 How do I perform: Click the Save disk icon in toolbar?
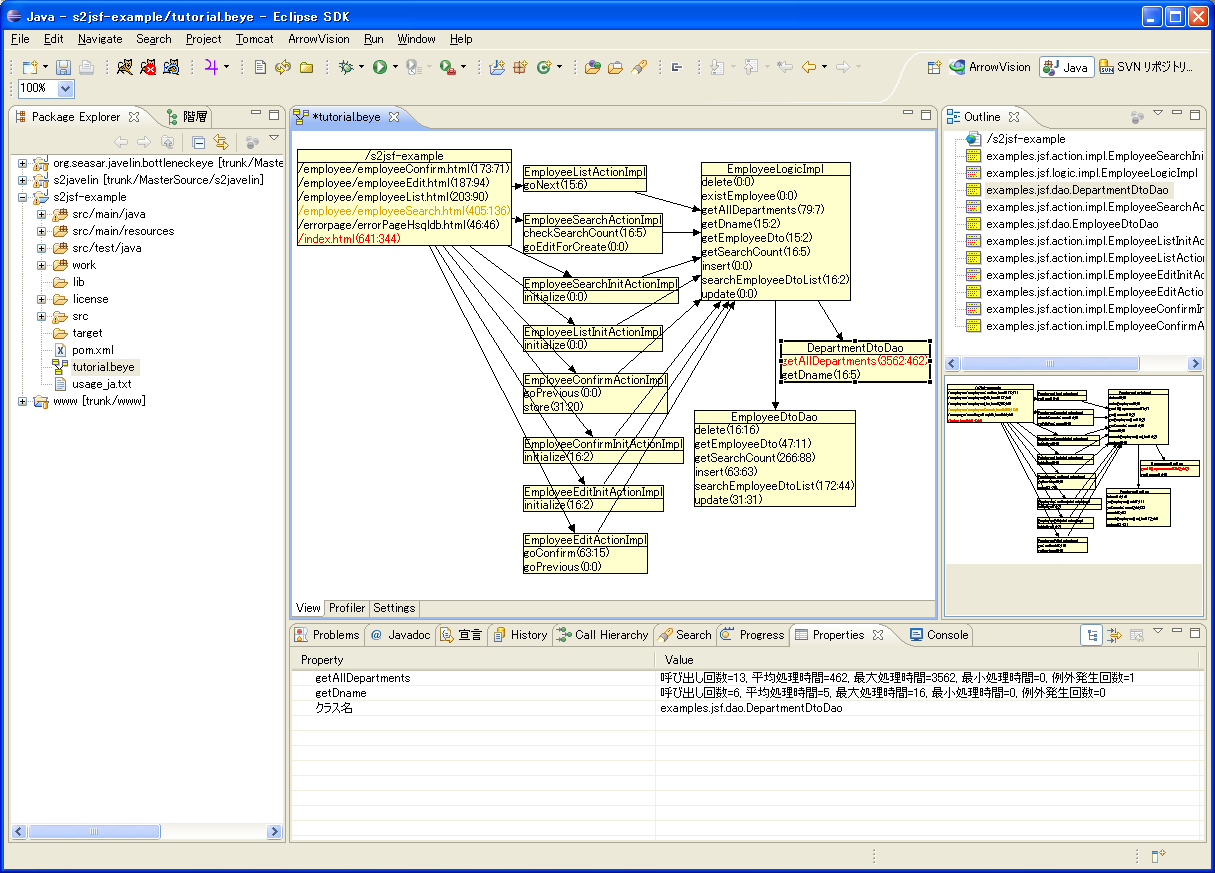pyautogui.click(x=63, y=67)
